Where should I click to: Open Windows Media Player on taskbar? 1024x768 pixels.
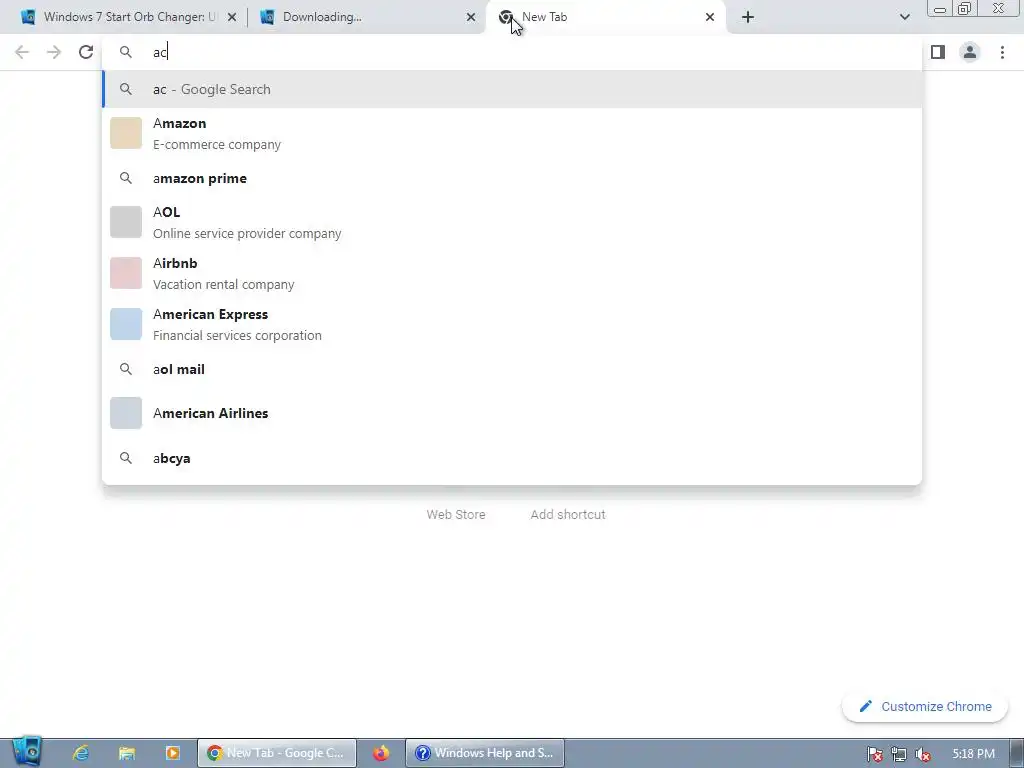point(172,753)
